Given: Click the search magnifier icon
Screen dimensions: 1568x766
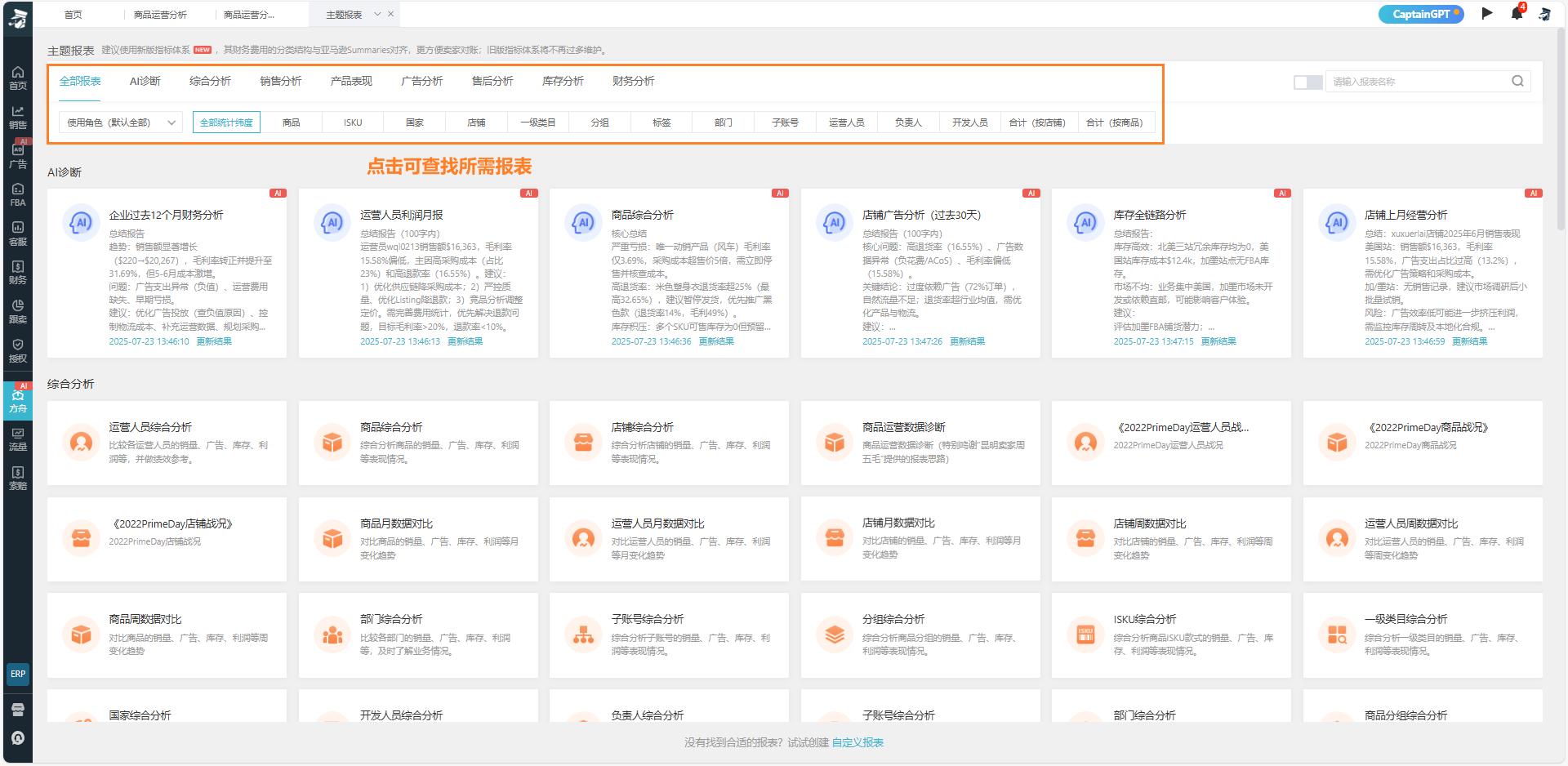Looking at the screenshot, I should click(x=1517, y=81).
